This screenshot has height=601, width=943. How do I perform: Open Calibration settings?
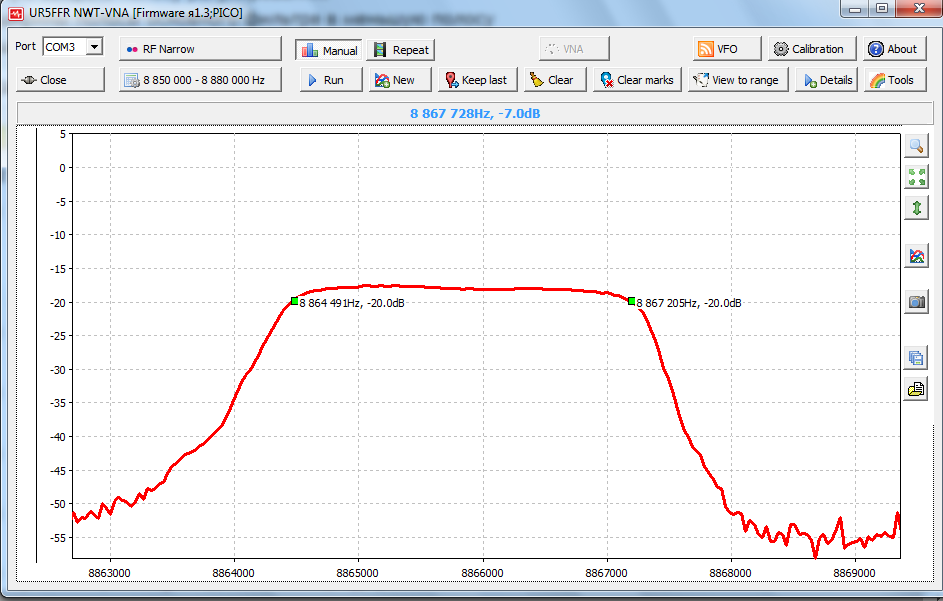808,49
